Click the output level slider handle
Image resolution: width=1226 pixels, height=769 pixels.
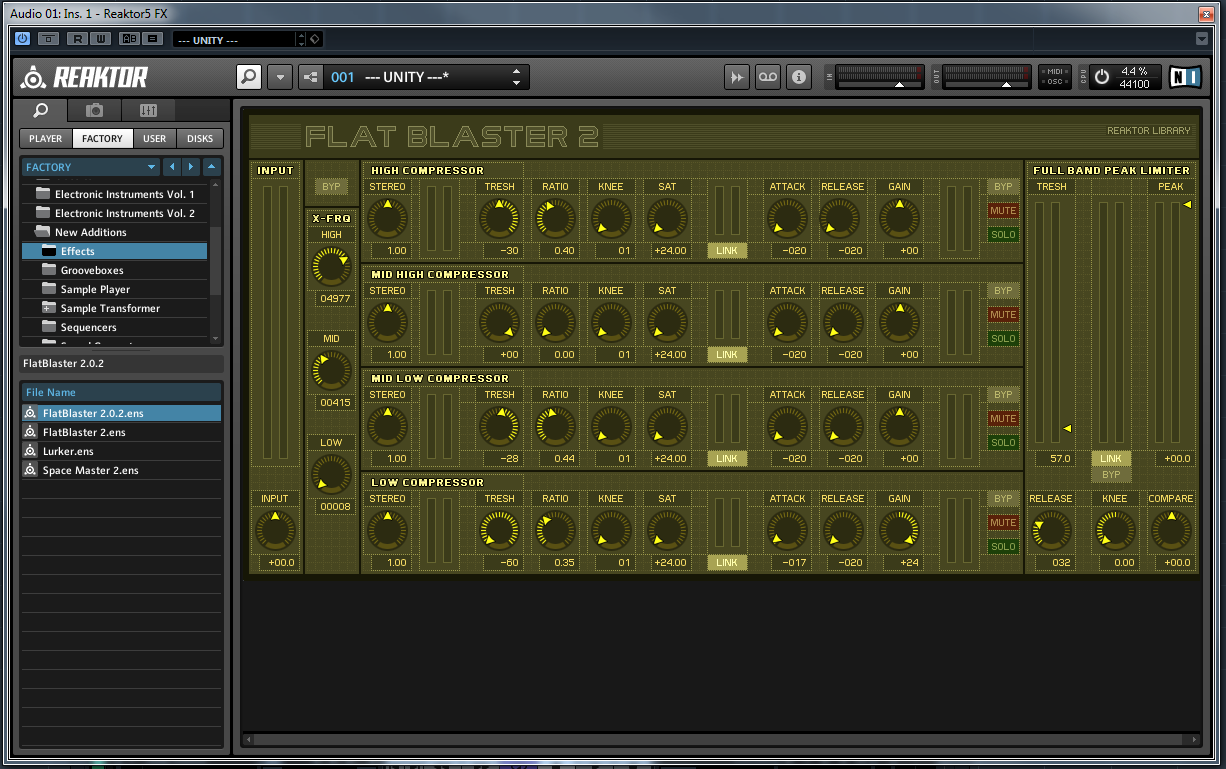[x=1007, y=86]
